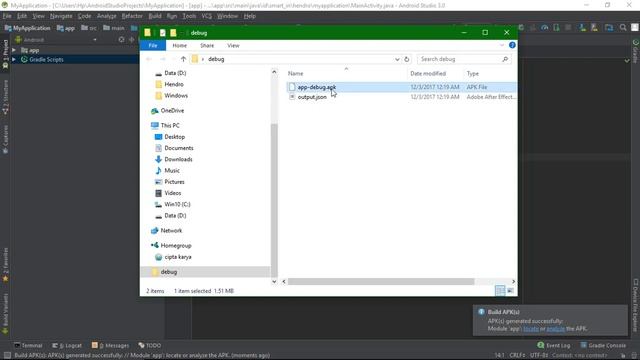Click hidden tabs chevron in Android Studio editor
640x360 pixels.
(x=627, y=61)
